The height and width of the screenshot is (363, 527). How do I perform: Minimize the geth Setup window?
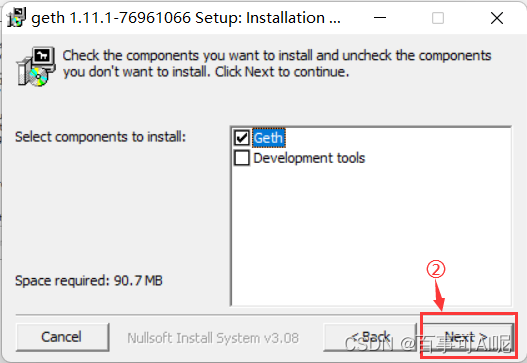pyautogui.click(x=380, y=18)
